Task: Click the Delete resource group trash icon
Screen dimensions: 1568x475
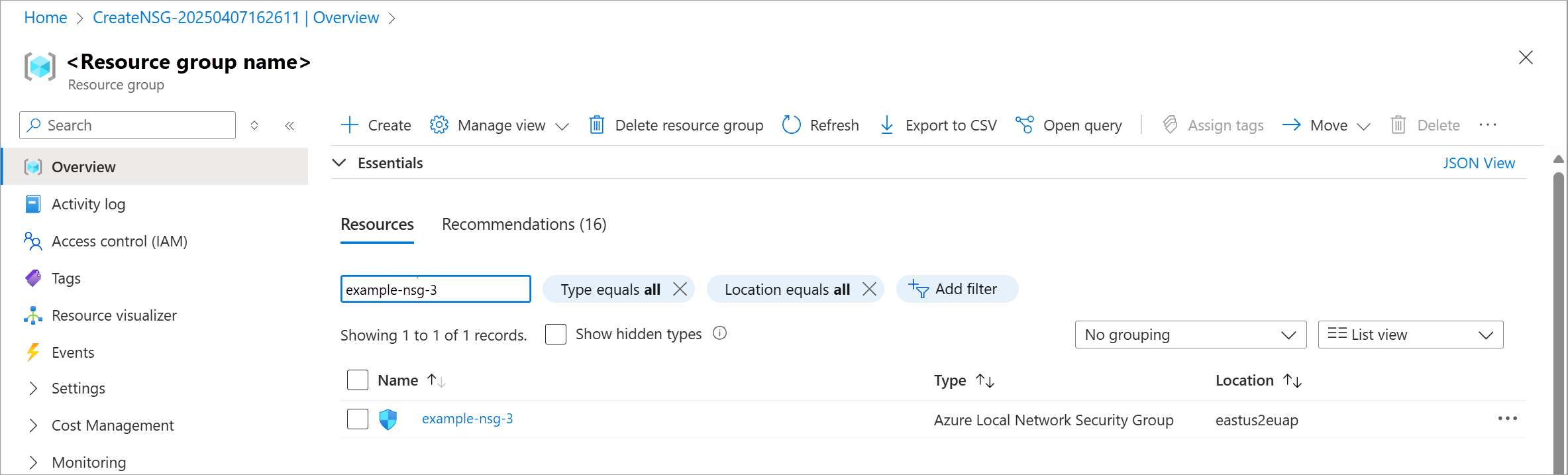Action: pyautogui.click(x=596, y=125)
